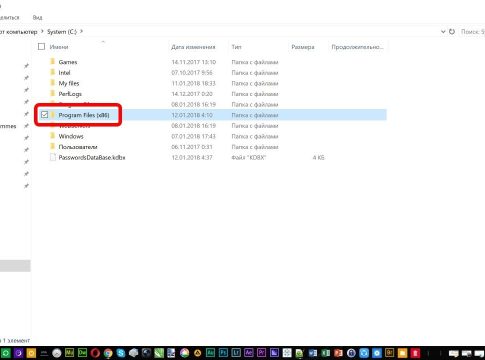Click into the Поиск search field
Screen dimensions: 485x360
pos(472,32)
